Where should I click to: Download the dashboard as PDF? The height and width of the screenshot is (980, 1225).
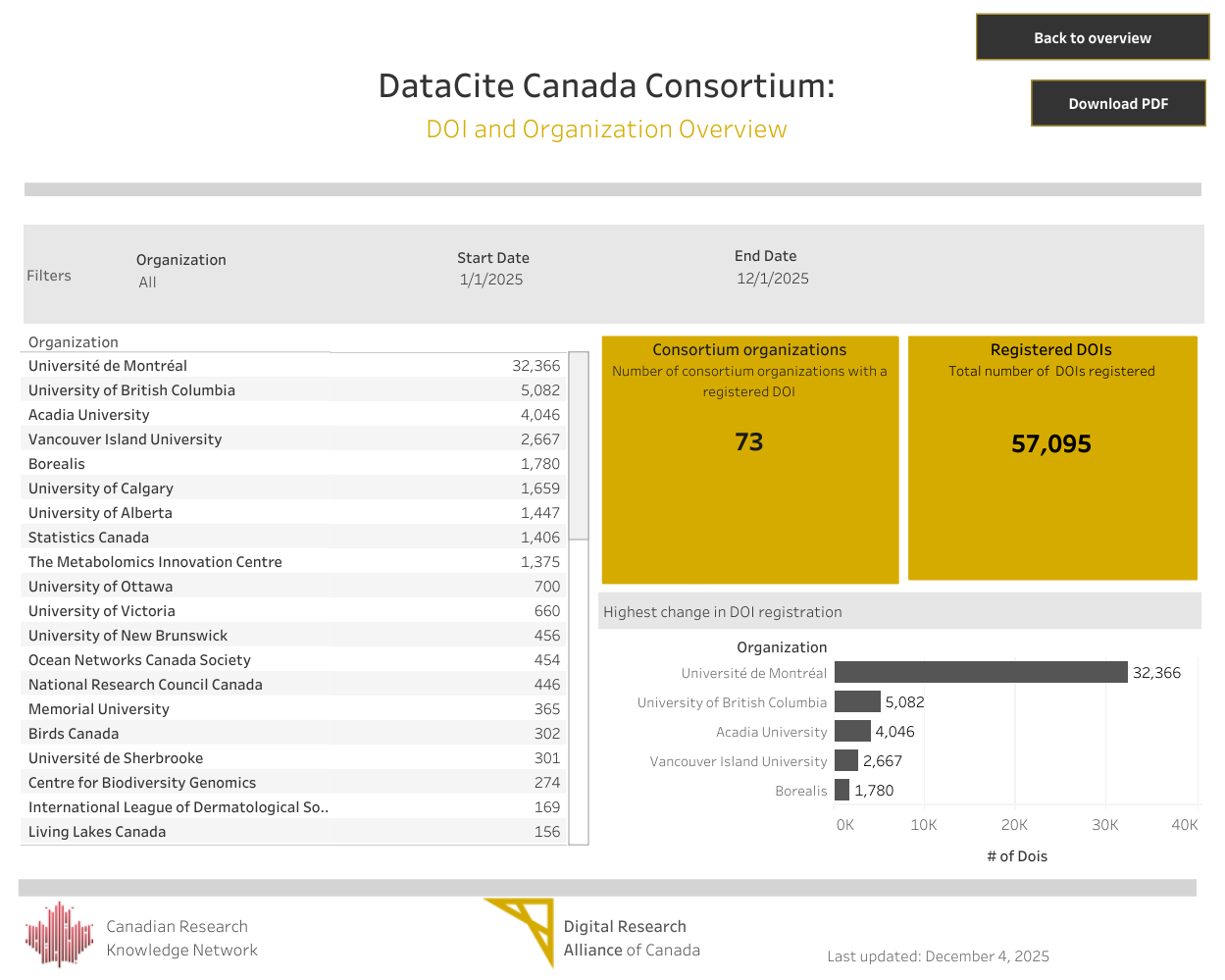tap(1117, 103)
